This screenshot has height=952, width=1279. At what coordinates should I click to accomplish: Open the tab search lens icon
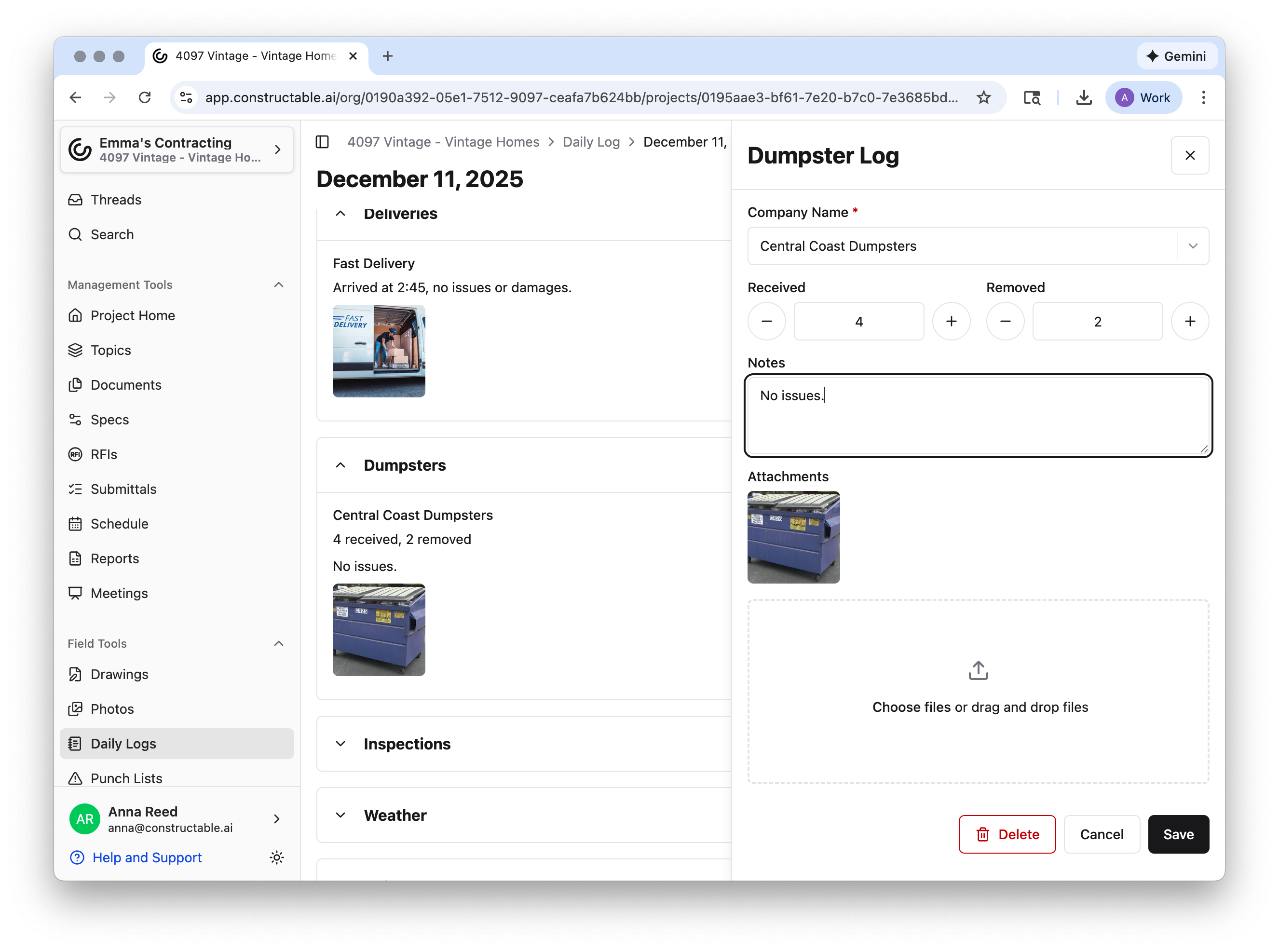(1031, 97)
